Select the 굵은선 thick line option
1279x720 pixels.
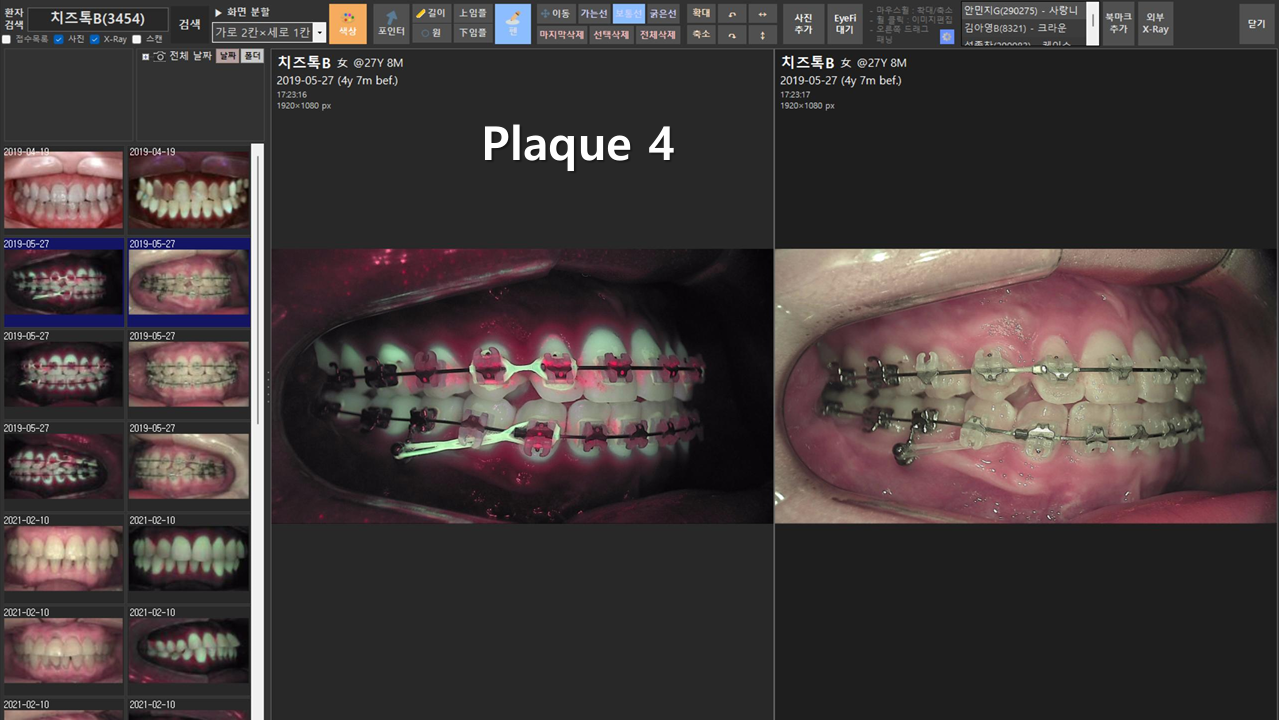(662, 14)
